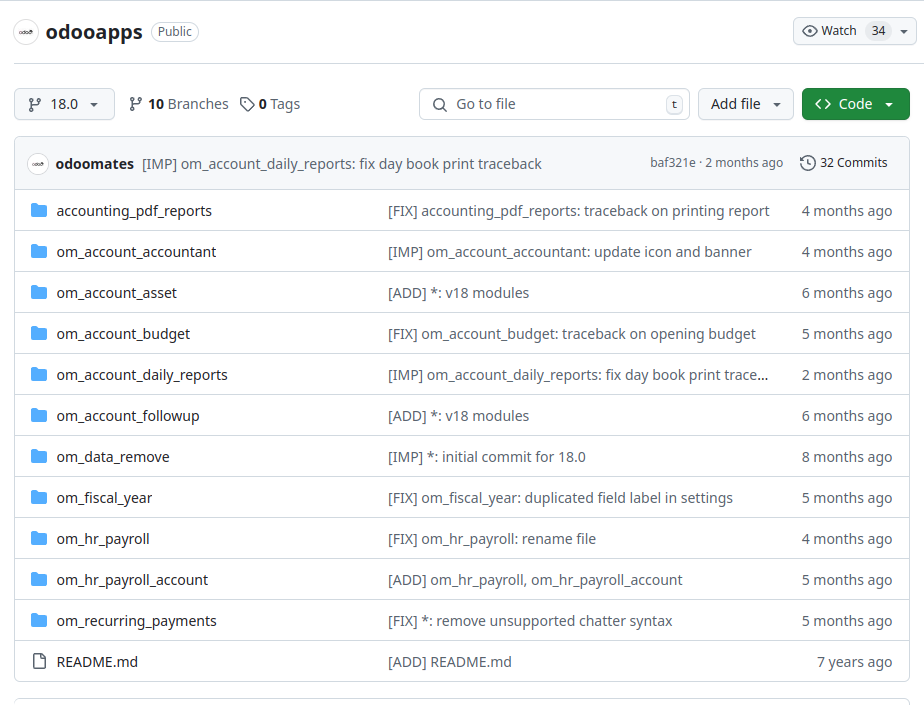924x705 pixels.
Task: Open commit '[IMP] om_account_accountant: update icon and banner'
Action: (x=570, y=252)
